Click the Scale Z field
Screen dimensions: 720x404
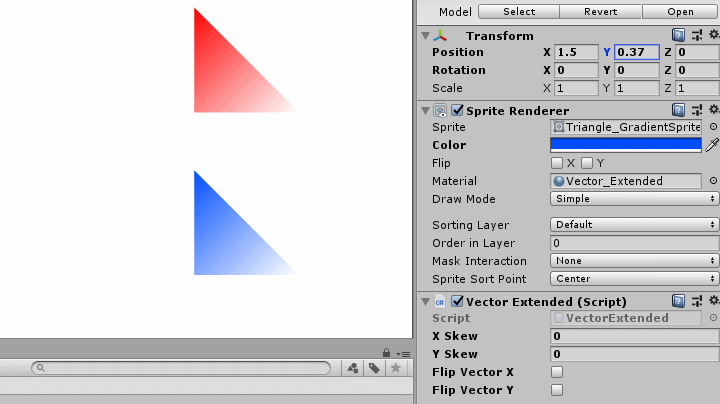pyautogui.click(x=698, y=88)
